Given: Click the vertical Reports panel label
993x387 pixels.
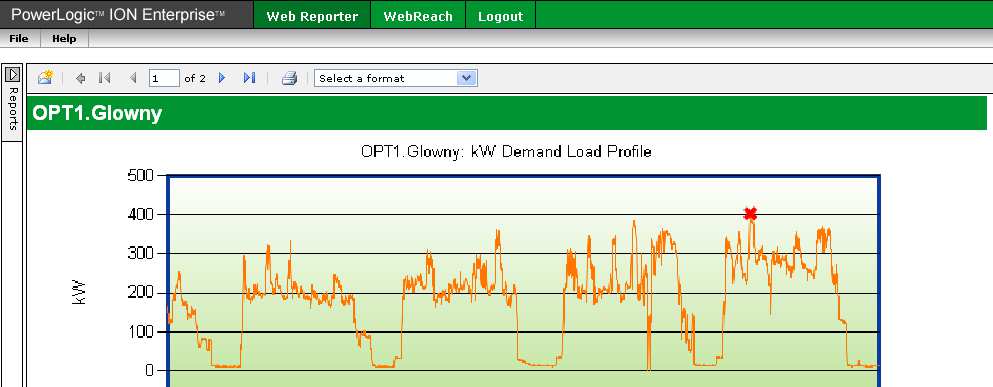Looking at the screenshot, I should [12, 109].
